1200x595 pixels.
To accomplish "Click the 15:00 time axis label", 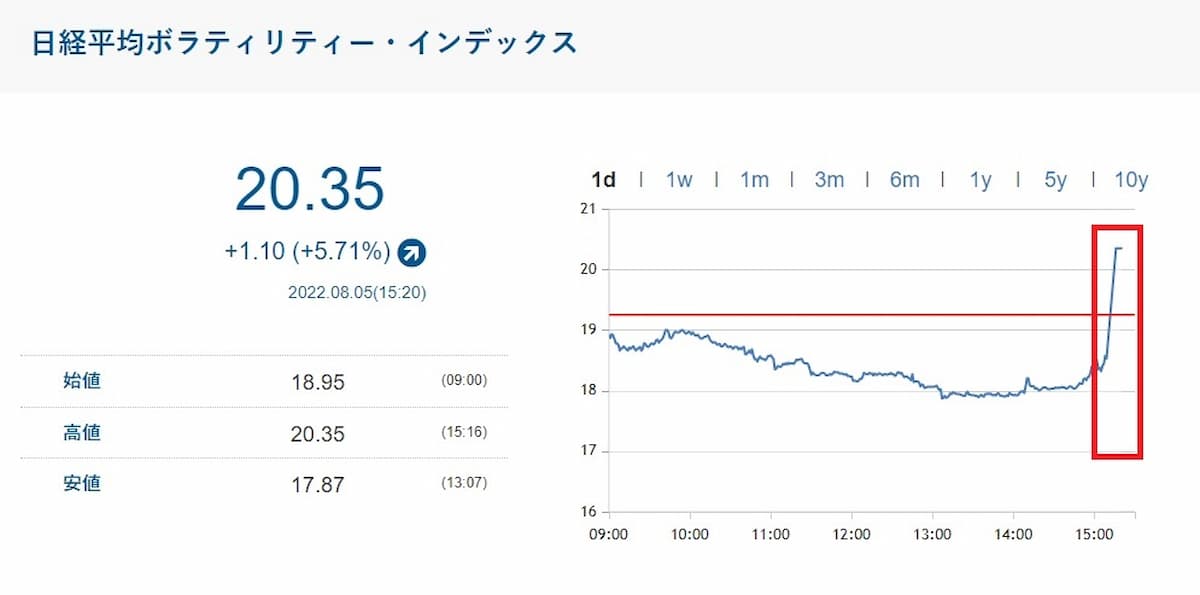I will tap(1094, 535).
